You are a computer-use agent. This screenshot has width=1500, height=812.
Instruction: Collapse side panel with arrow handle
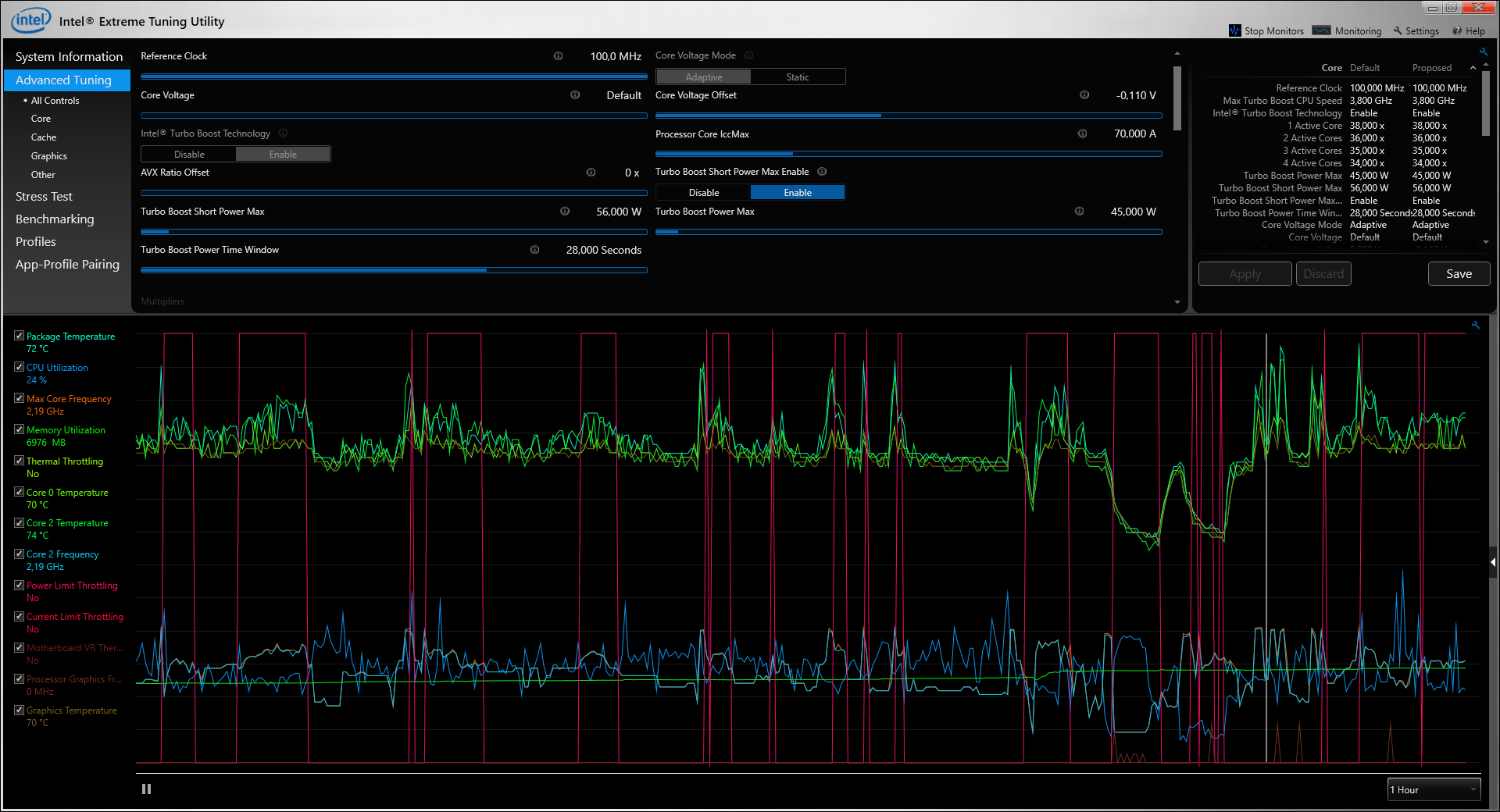coord(1493,562)
